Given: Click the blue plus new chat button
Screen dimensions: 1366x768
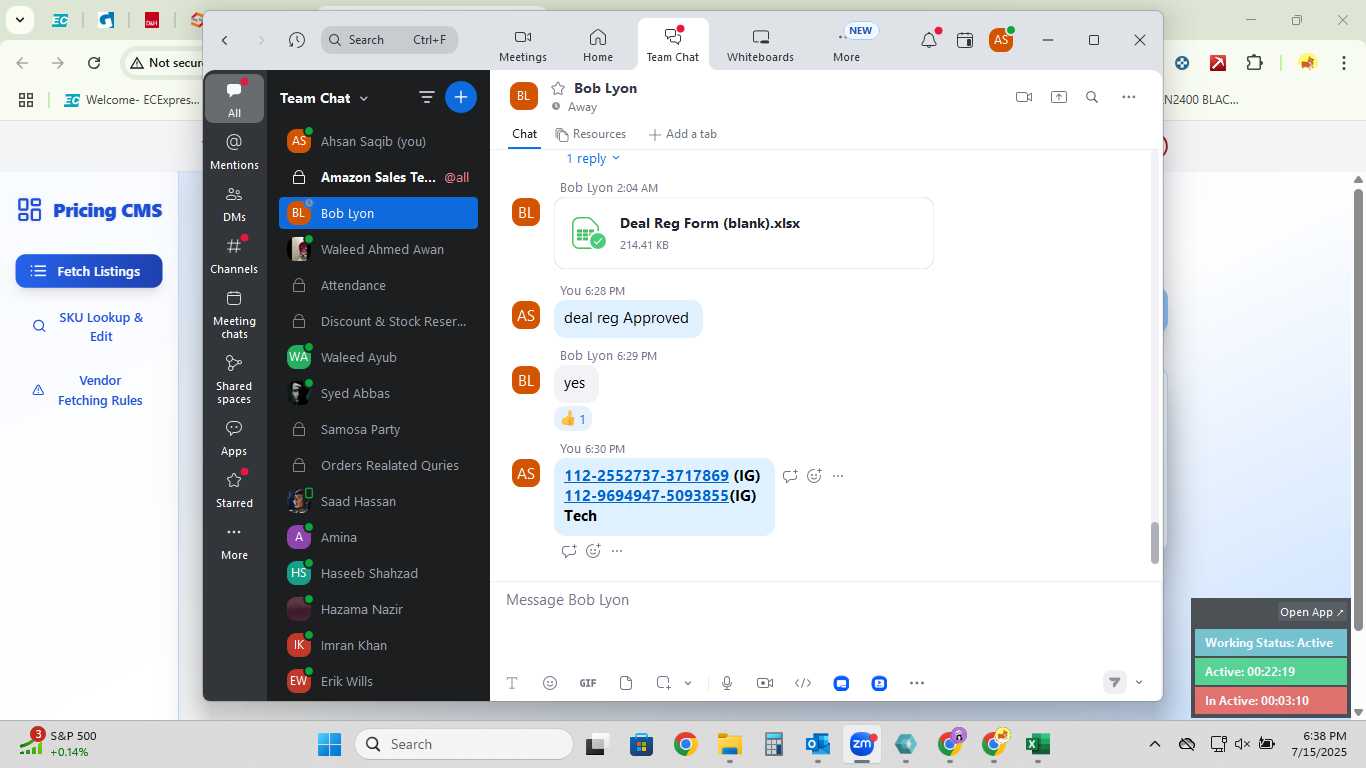Looking at the screenshot, I should (461, 97).
